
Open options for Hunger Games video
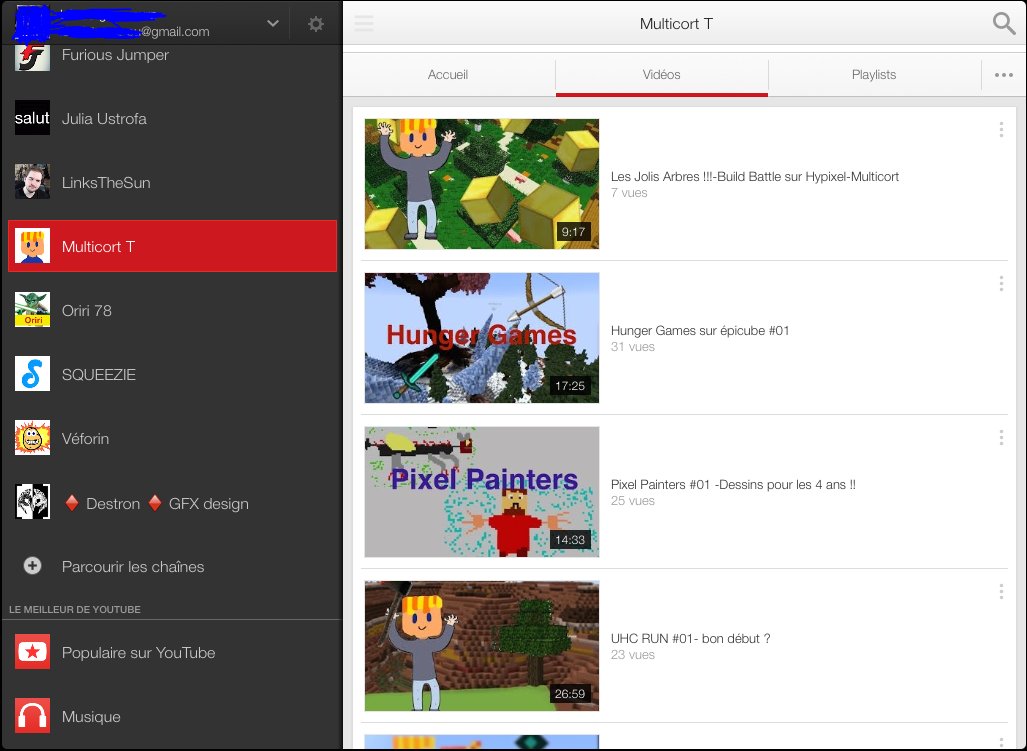point(1001,284)
